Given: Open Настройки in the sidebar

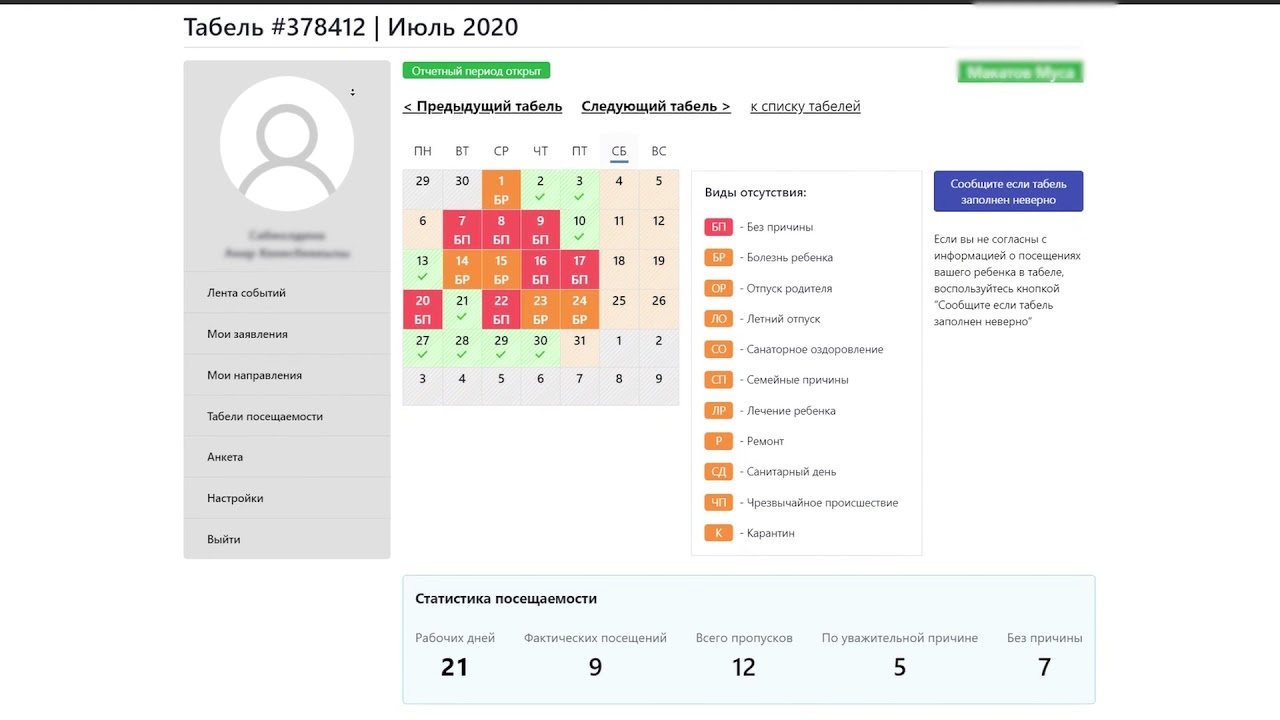Looking at the screenshot, I should click(x=236, y=498).
